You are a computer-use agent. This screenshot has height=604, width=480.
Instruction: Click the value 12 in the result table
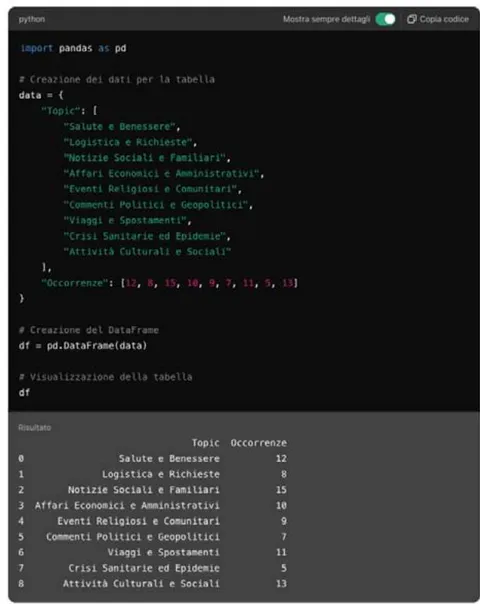281,459
